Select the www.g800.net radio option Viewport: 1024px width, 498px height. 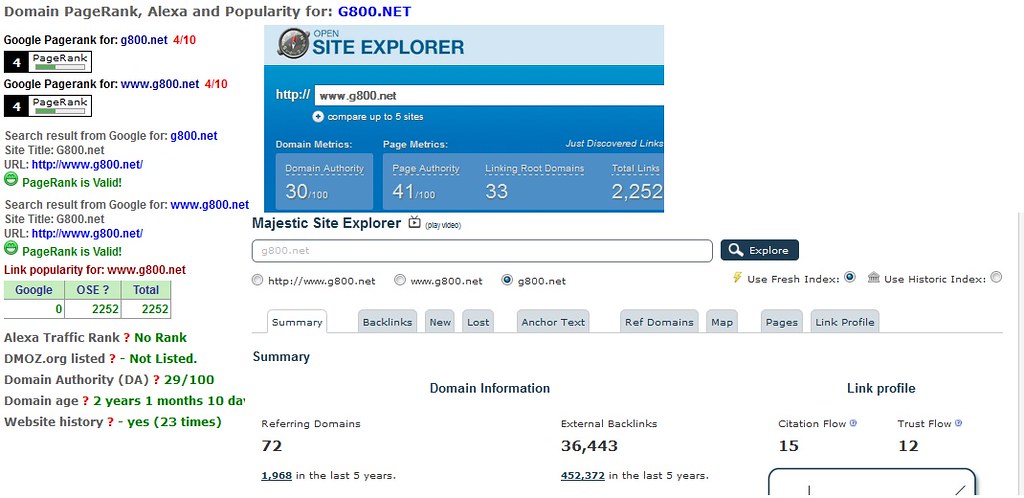coord(400,280)
